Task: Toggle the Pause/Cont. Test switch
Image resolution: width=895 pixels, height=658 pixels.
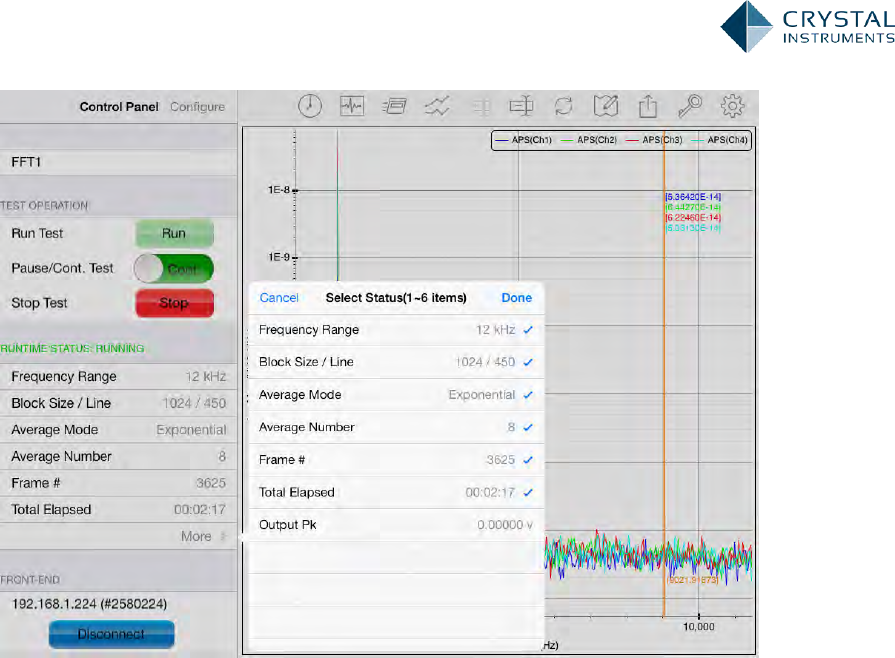Action: click(x=174, y=268)
